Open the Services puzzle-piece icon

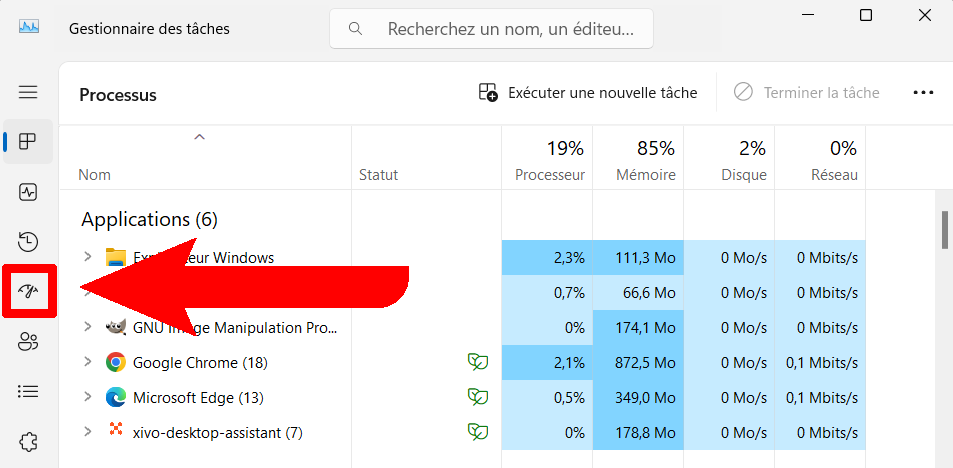(28, 441)
